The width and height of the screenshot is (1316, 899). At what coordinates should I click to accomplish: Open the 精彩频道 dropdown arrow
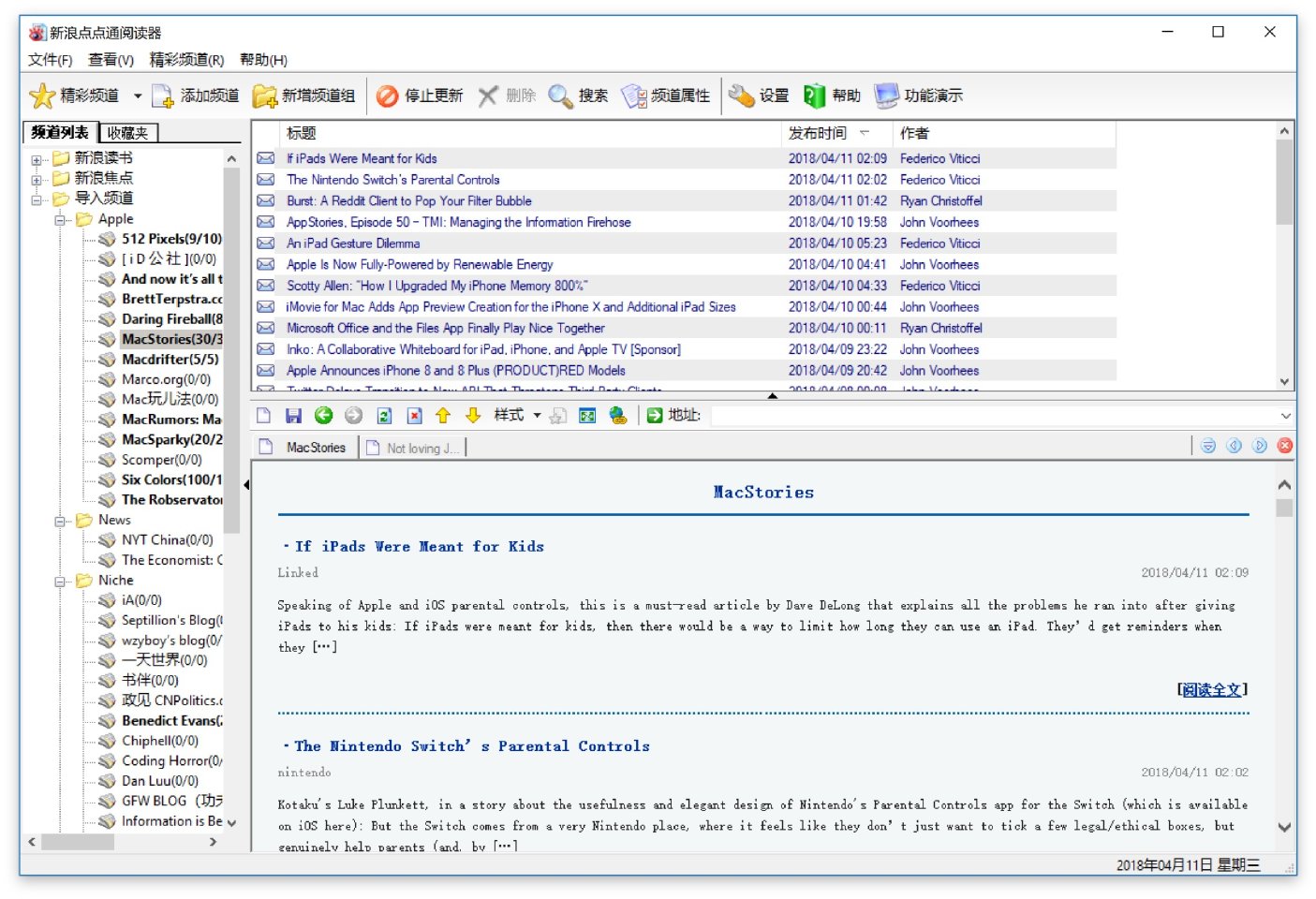138,96
